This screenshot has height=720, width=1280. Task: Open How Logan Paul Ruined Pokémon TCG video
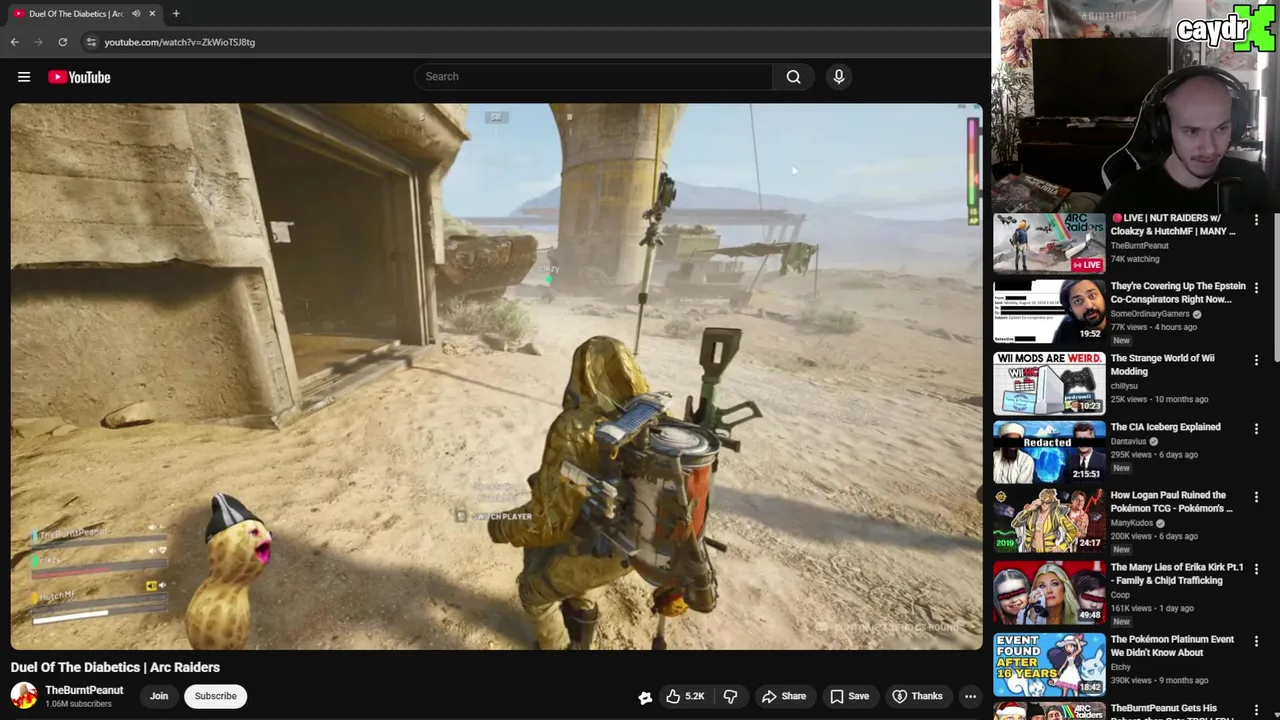click(1171, 501)
